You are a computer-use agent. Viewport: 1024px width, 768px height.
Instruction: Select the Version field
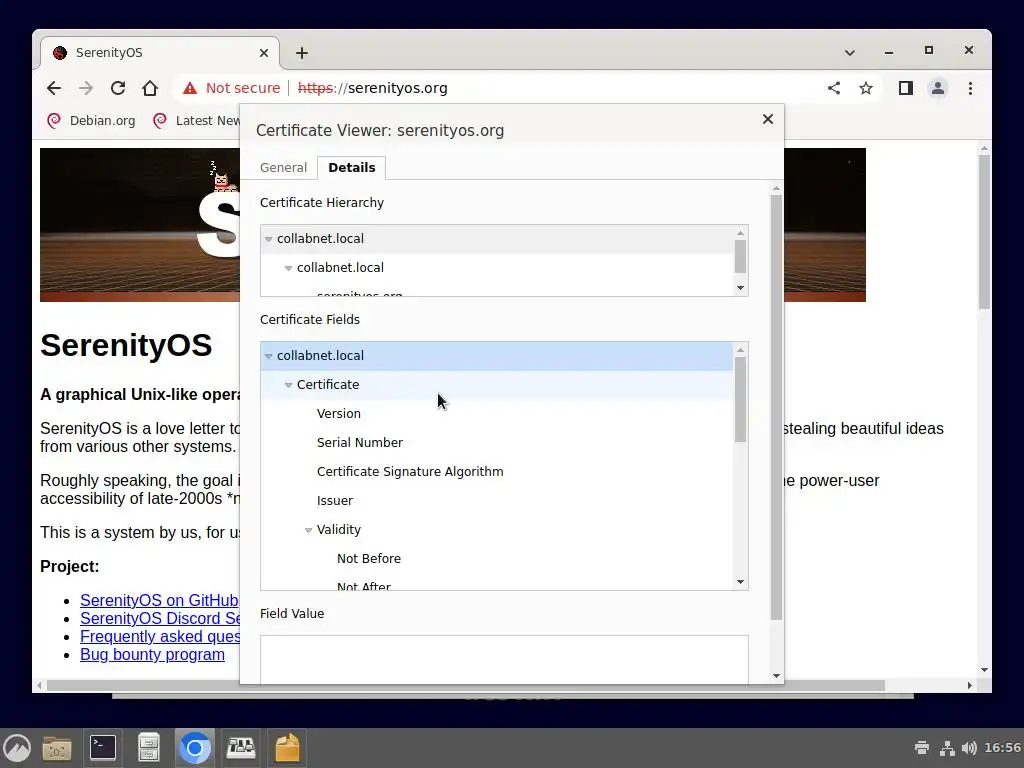point(497,413)
